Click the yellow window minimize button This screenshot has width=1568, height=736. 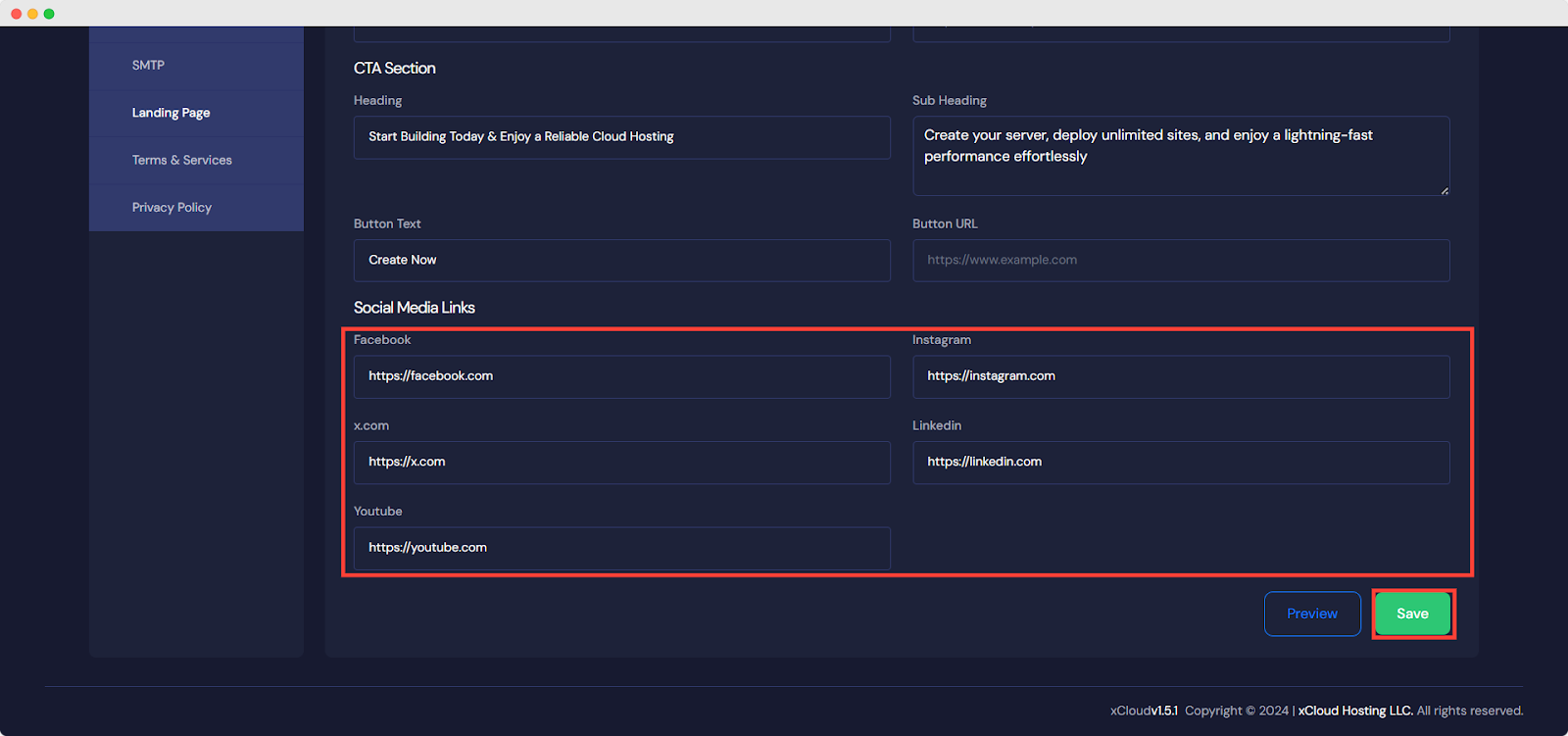tap(32, 14)
